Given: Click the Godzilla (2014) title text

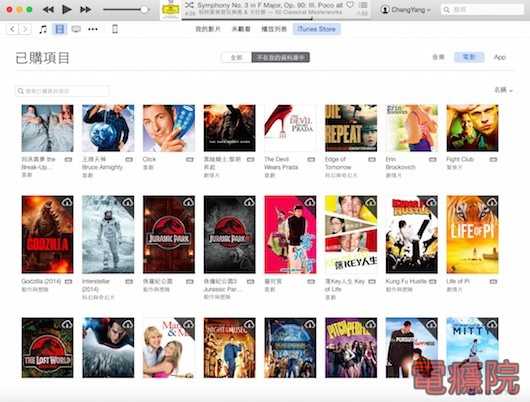Looking at the screenshot, I should tap(41, 281).
